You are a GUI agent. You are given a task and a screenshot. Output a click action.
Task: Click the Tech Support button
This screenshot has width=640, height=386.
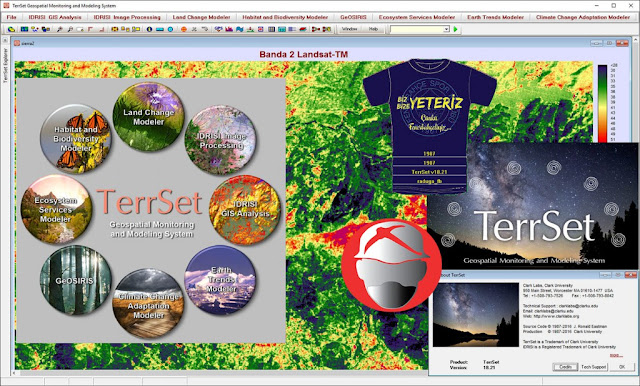pos(593,367)
